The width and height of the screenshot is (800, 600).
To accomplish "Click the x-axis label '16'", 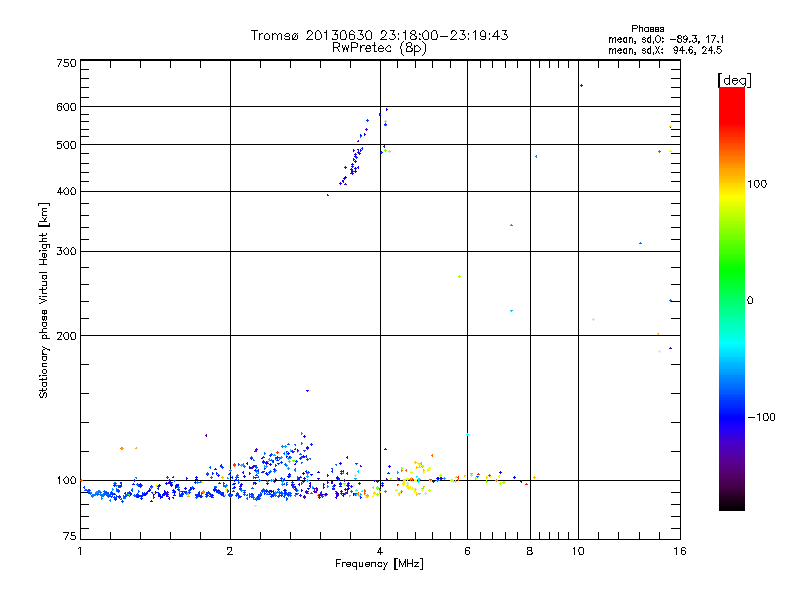I will point(680,551).
